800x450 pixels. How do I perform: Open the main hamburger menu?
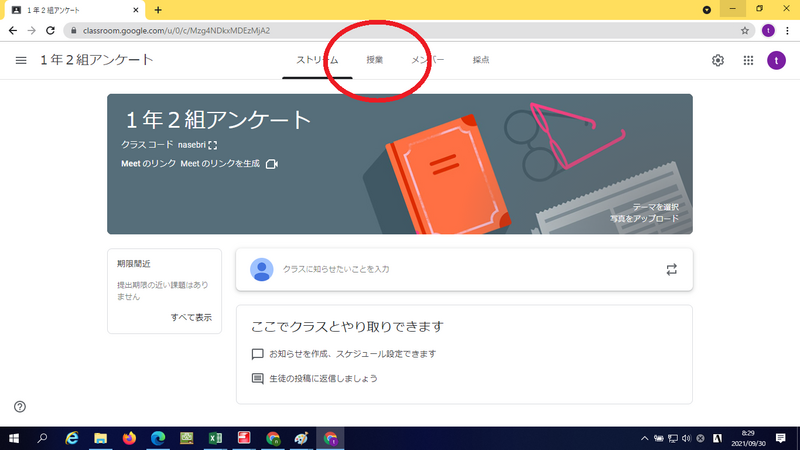coord(21,60)
